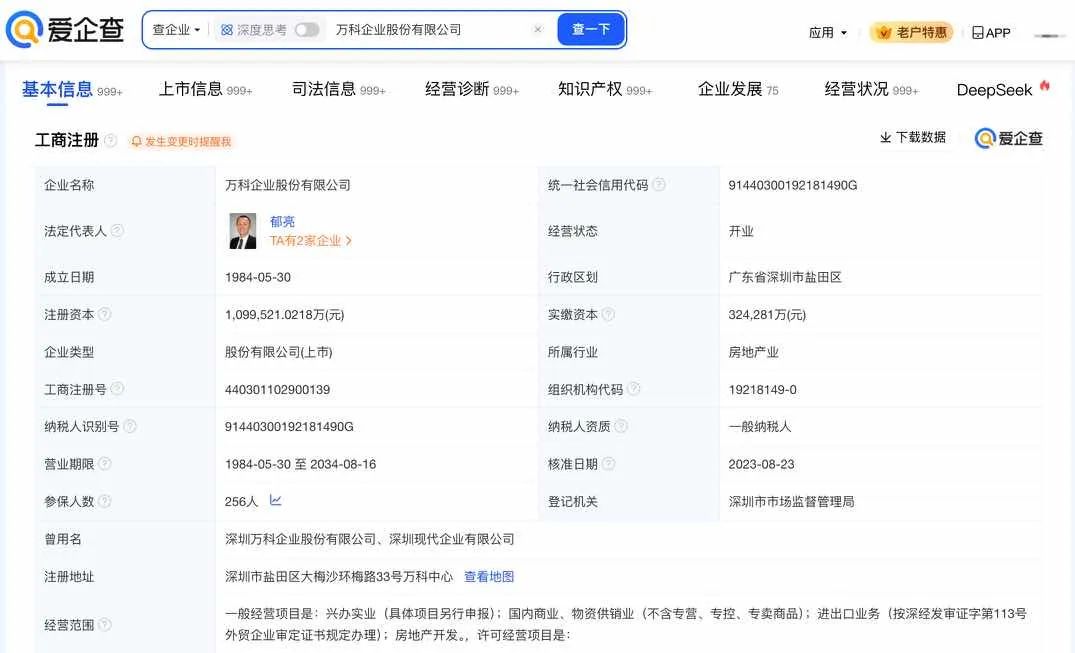Screen dimensions: 1075x653
Task: Click help icon beside 纳税人识别号
Action: coord(130,426)
